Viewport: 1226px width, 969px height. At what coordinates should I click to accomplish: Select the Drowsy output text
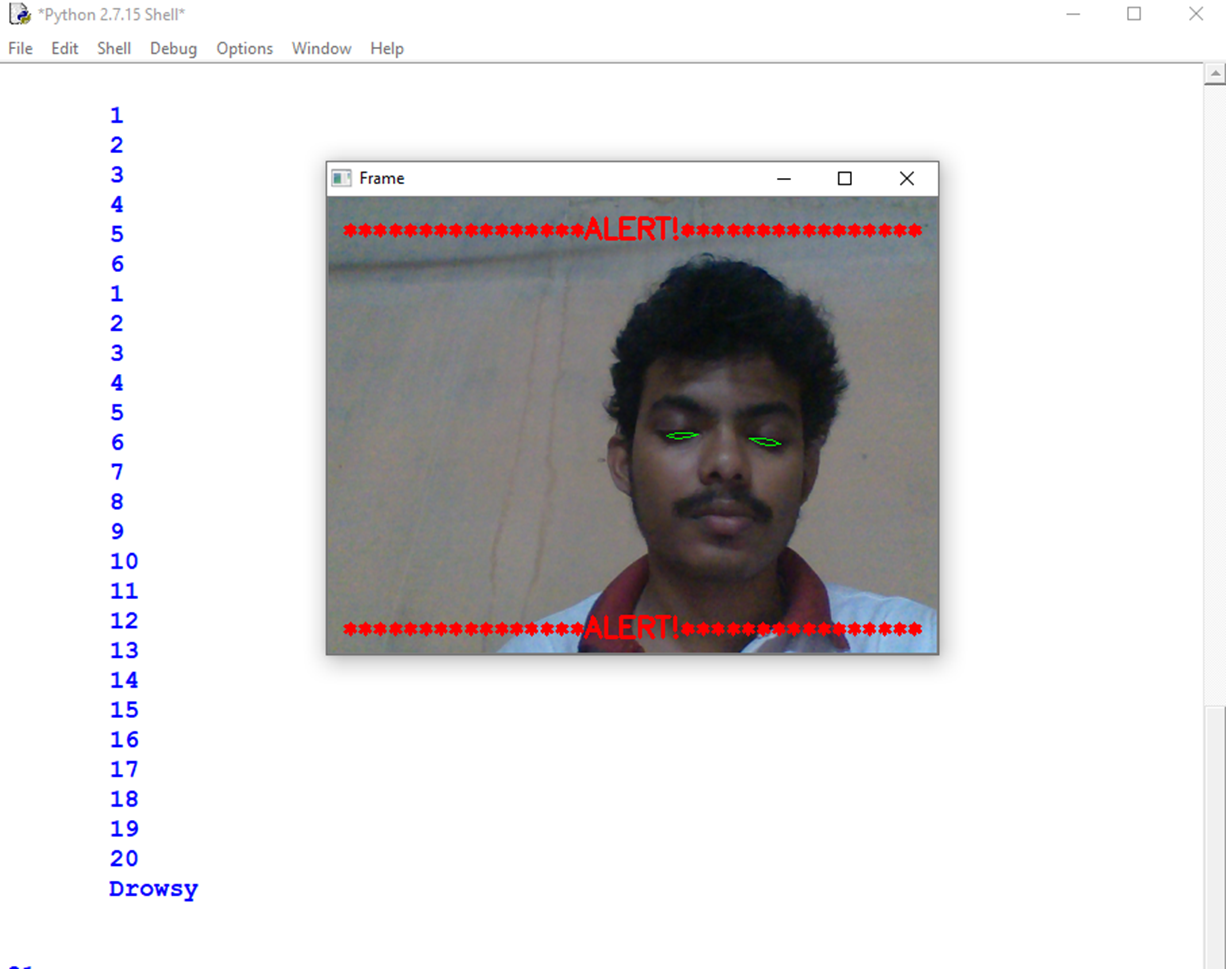click(153, 888)
